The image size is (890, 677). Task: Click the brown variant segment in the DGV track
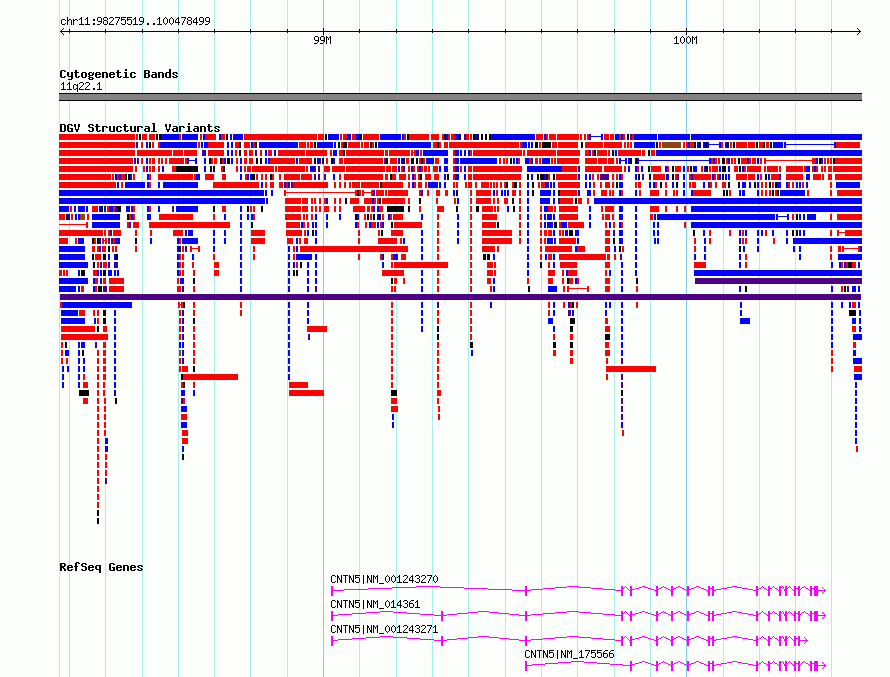coord(671,145)
